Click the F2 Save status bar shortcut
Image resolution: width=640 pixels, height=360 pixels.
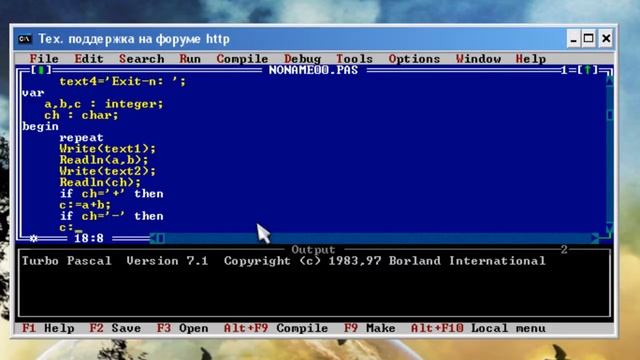115,328
